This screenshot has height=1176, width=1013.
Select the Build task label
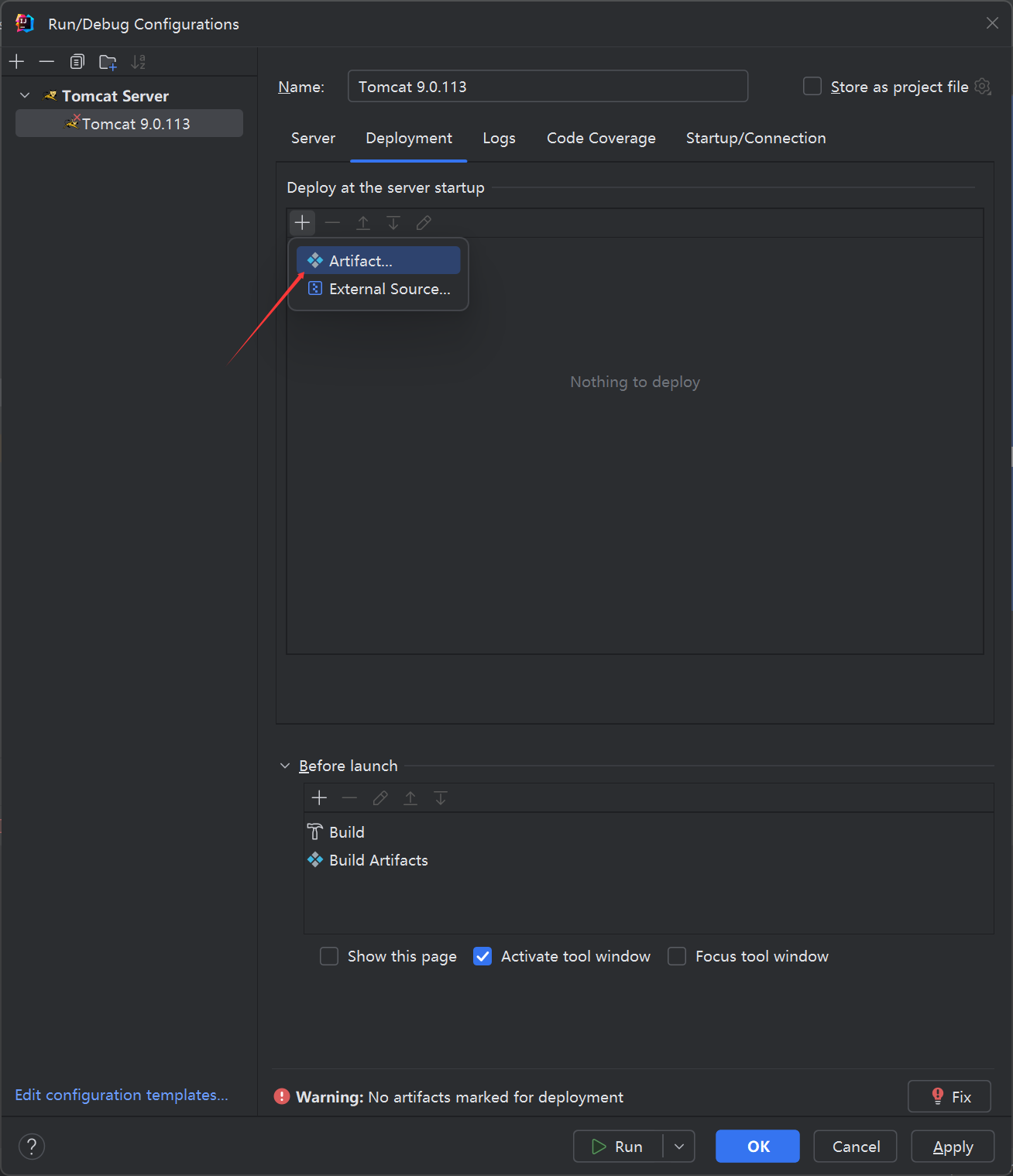[x=347, y=832]
